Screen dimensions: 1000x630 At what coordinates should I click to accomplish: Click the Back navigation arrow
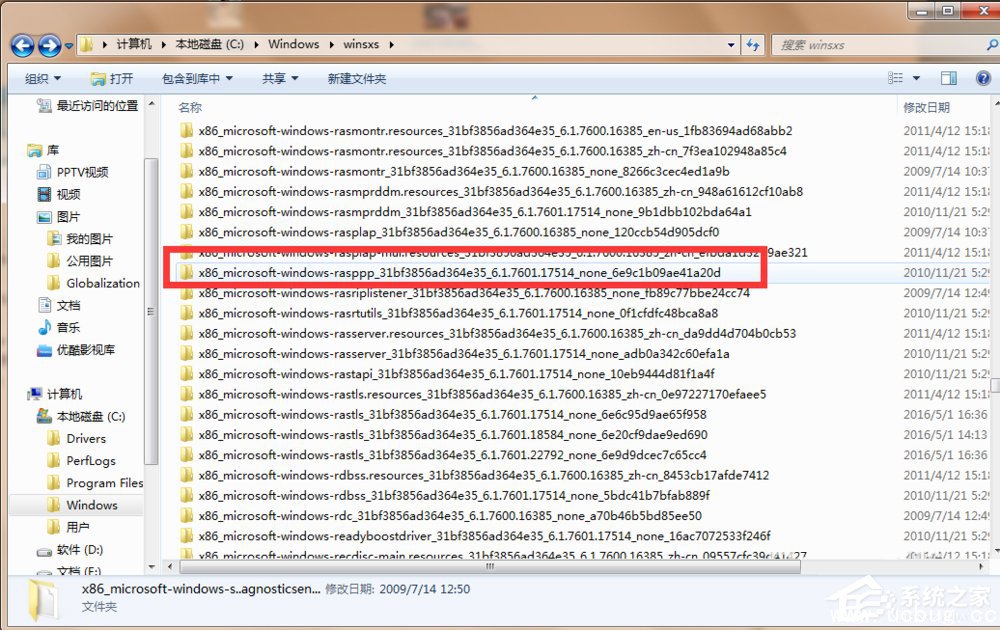pyautogui.click(x=22, y=44)
